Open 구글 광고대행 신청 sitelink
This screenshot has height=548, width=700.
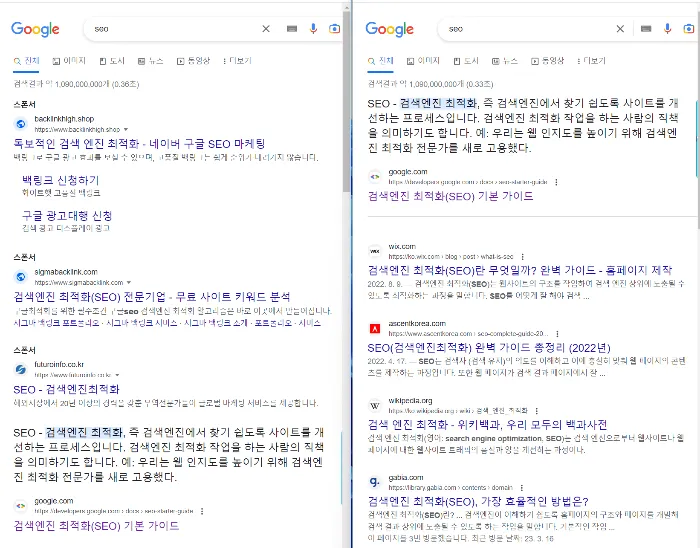(x=67, y=216)
